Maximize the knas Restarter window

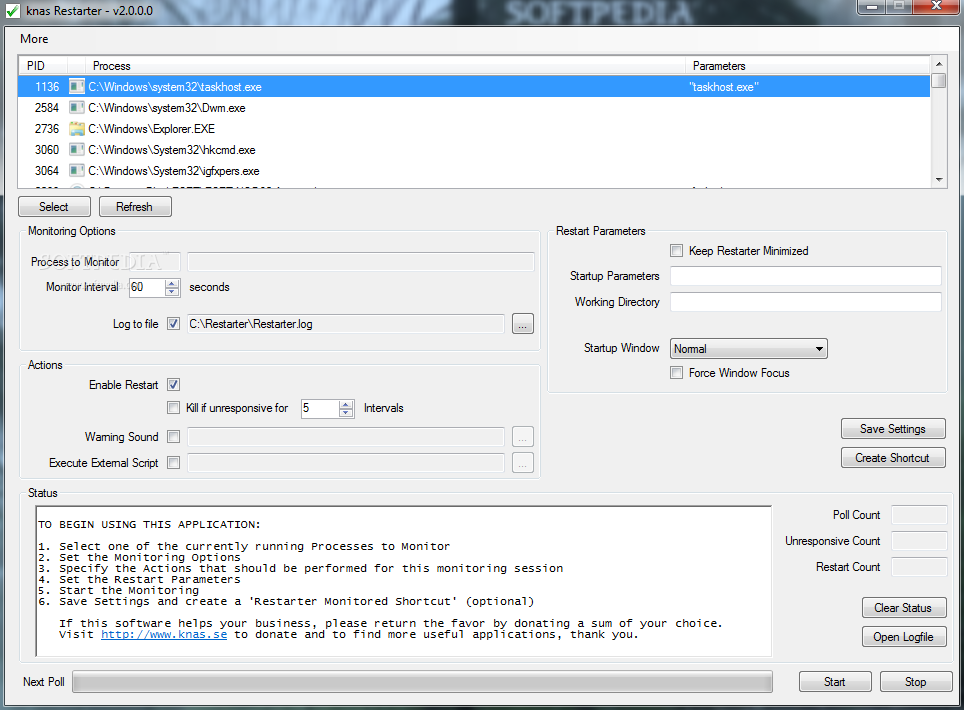pos(899,7)
